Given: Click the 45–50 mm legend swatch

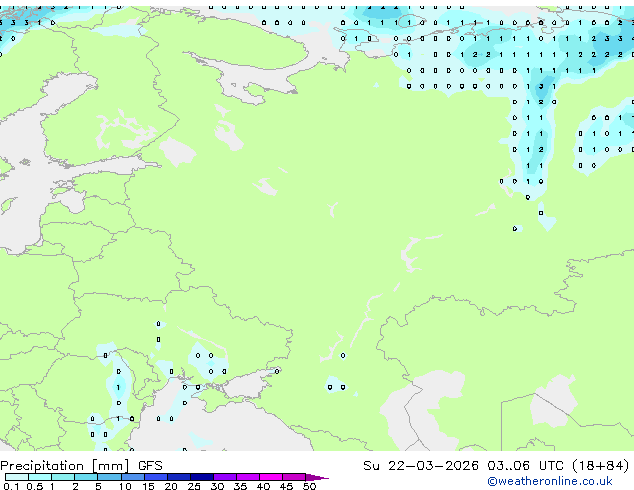Looking at the screenshot, I should (294, 477).
